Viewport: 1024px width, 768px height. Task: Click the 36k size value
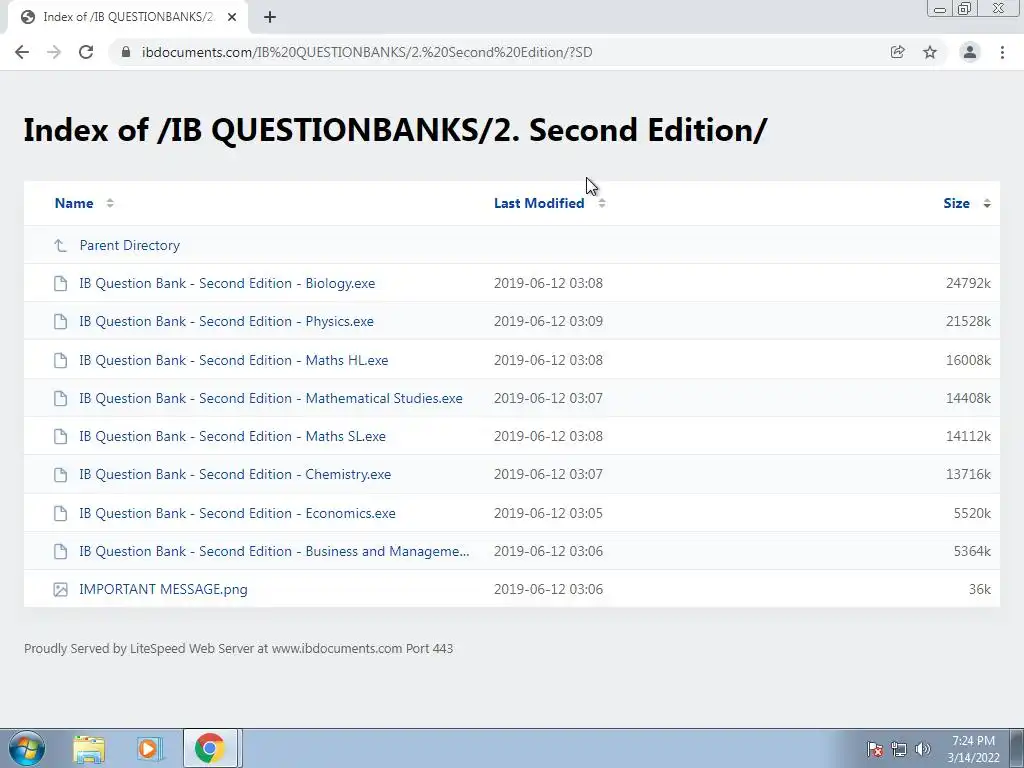pyautogui.click(x=980, y=589)
